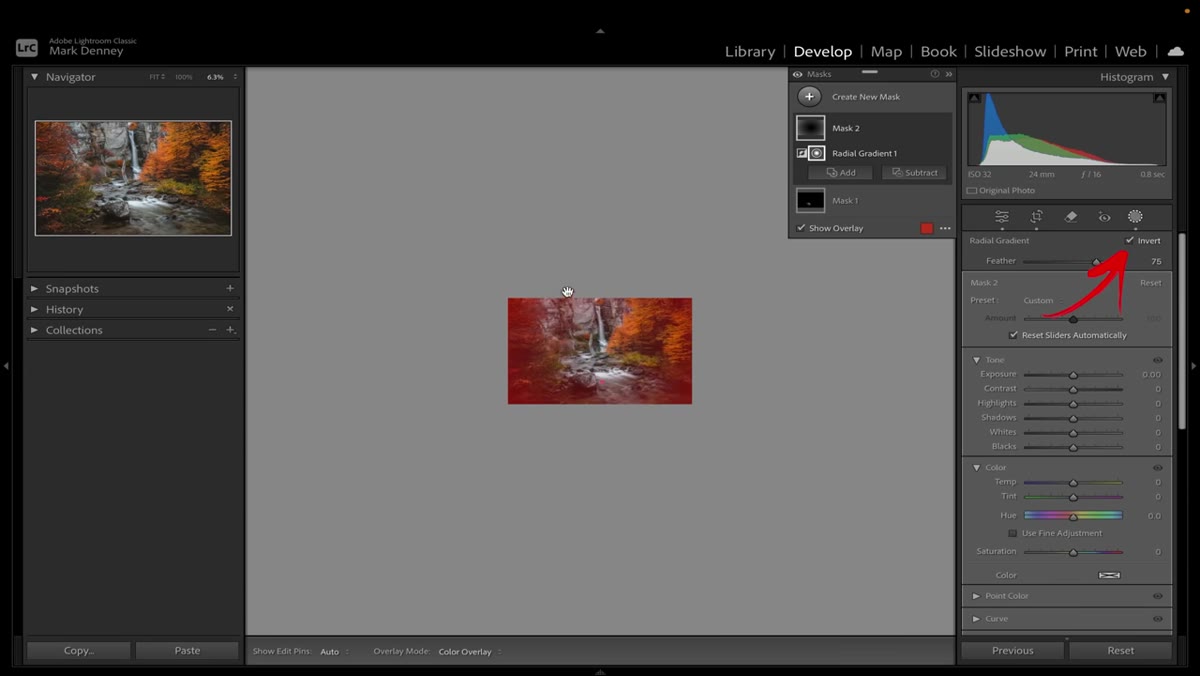Image resolution: width=1200 pixels, height=676 pixels.
Task: Click the invert icon beside Radial Gradient 1
Action: tap(802, 153)
